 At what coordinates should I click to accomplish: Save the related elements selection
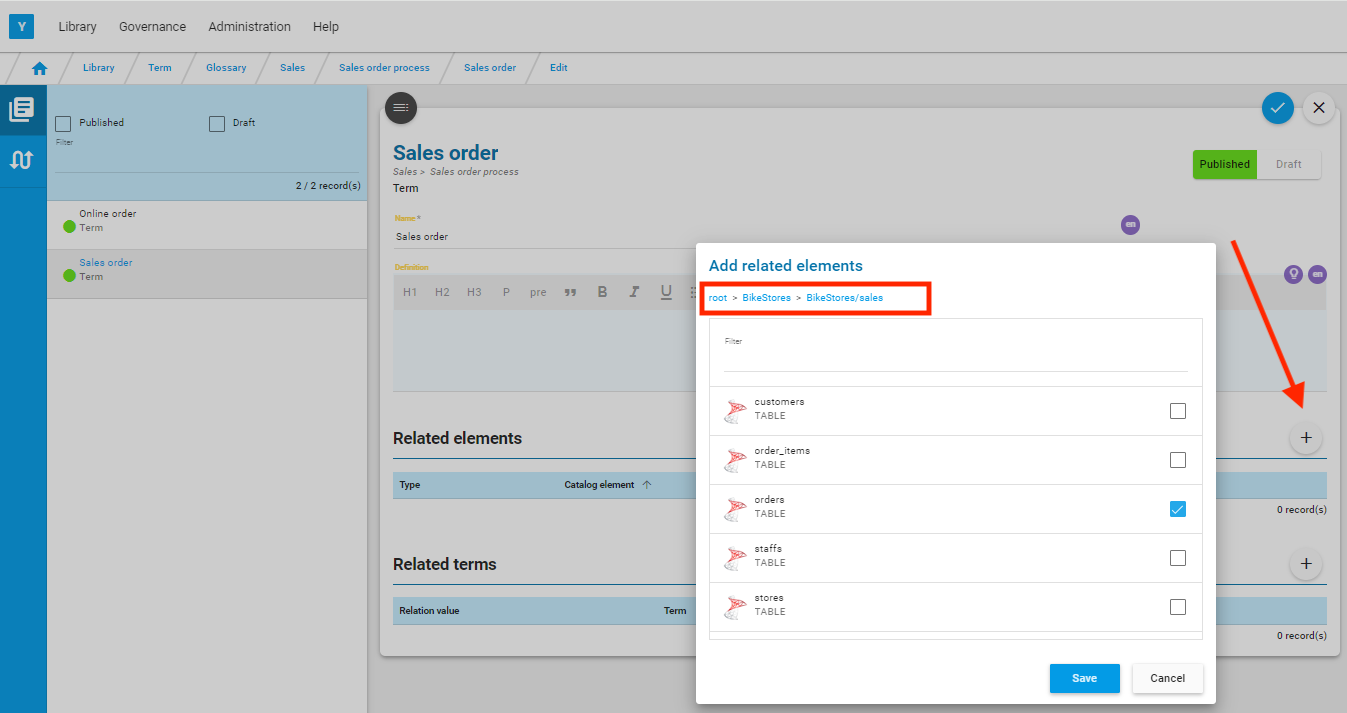tap(1085, 678)
